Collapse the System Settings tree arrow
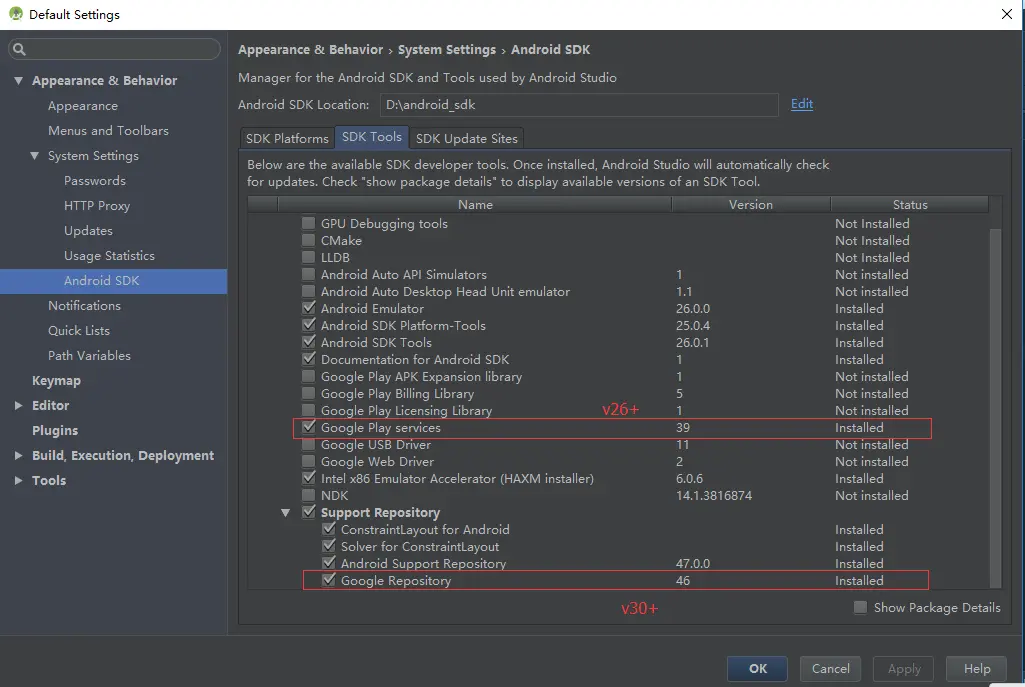 (35, 156)
